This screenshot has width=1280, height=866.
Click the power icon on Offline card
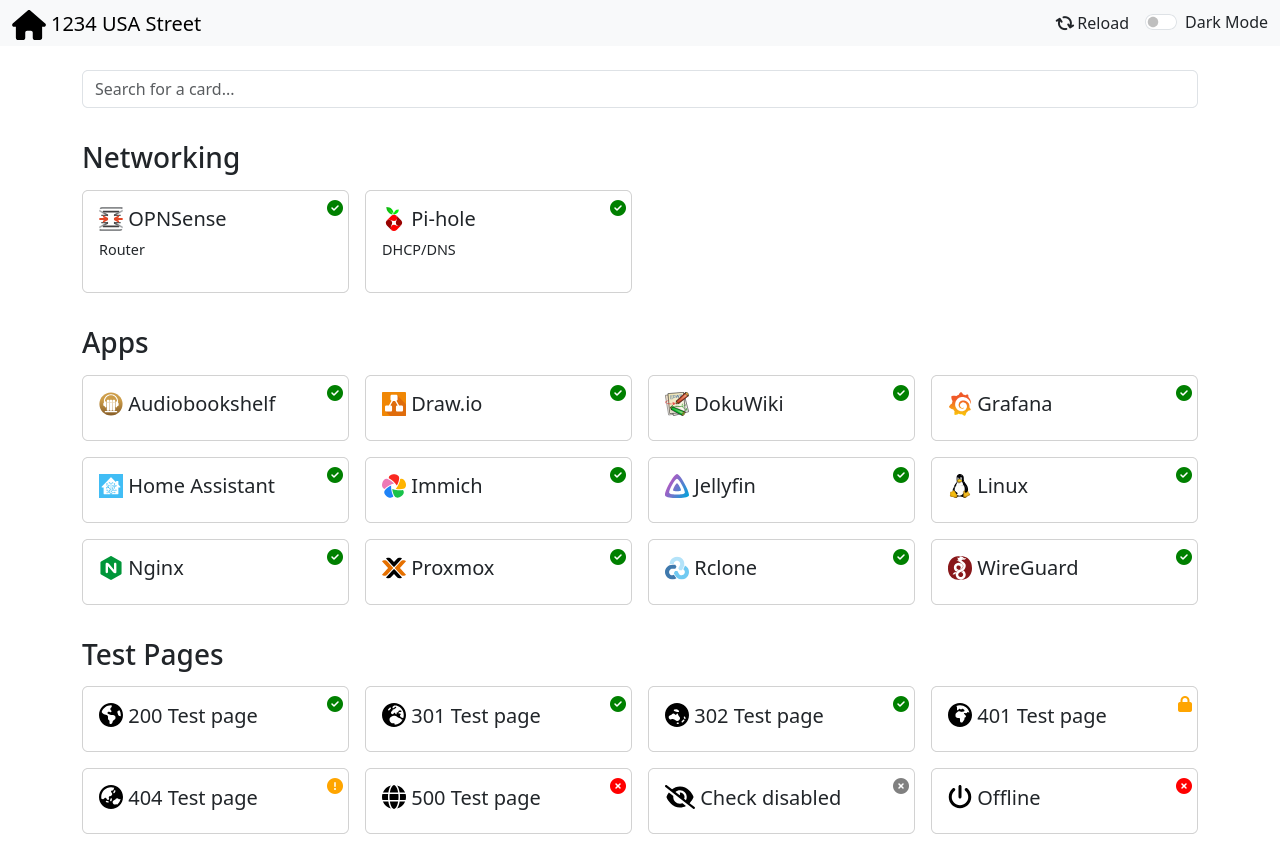point(960,797)
